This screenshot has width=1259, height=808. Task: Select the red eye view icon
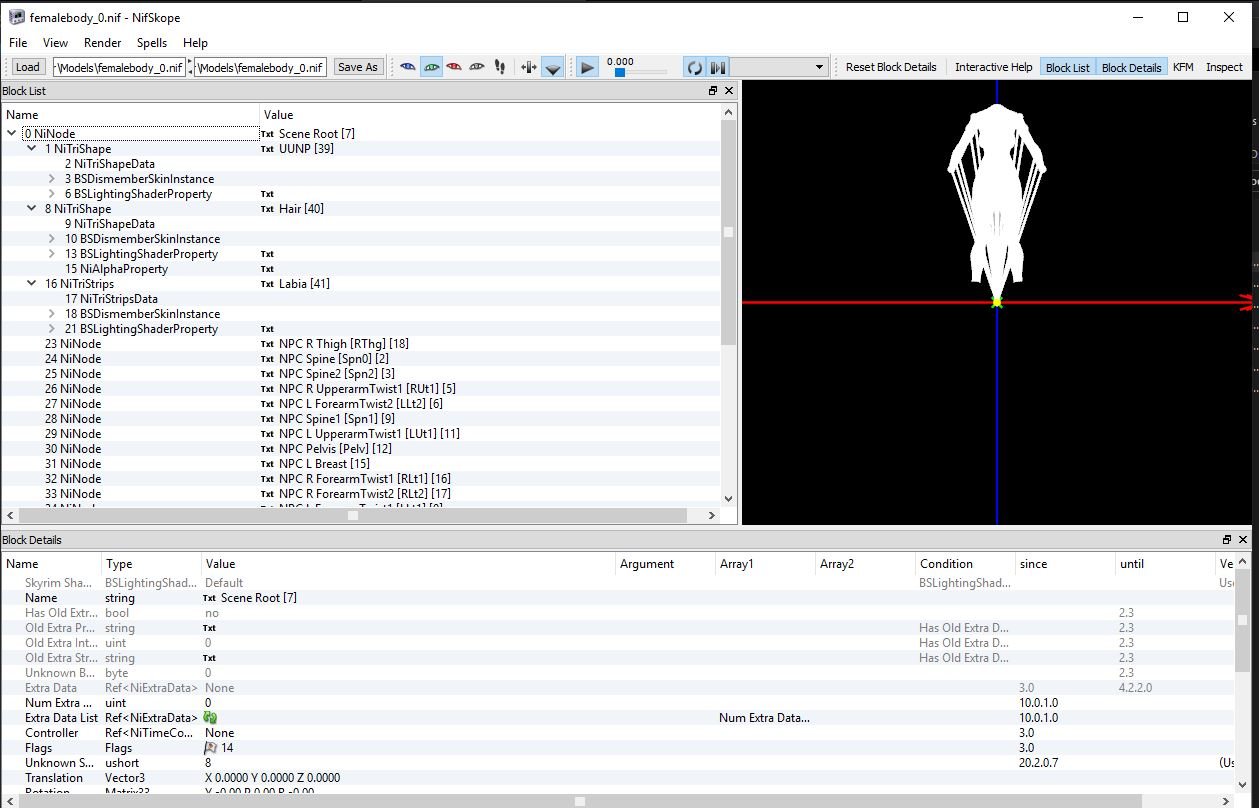coord(454,67)
